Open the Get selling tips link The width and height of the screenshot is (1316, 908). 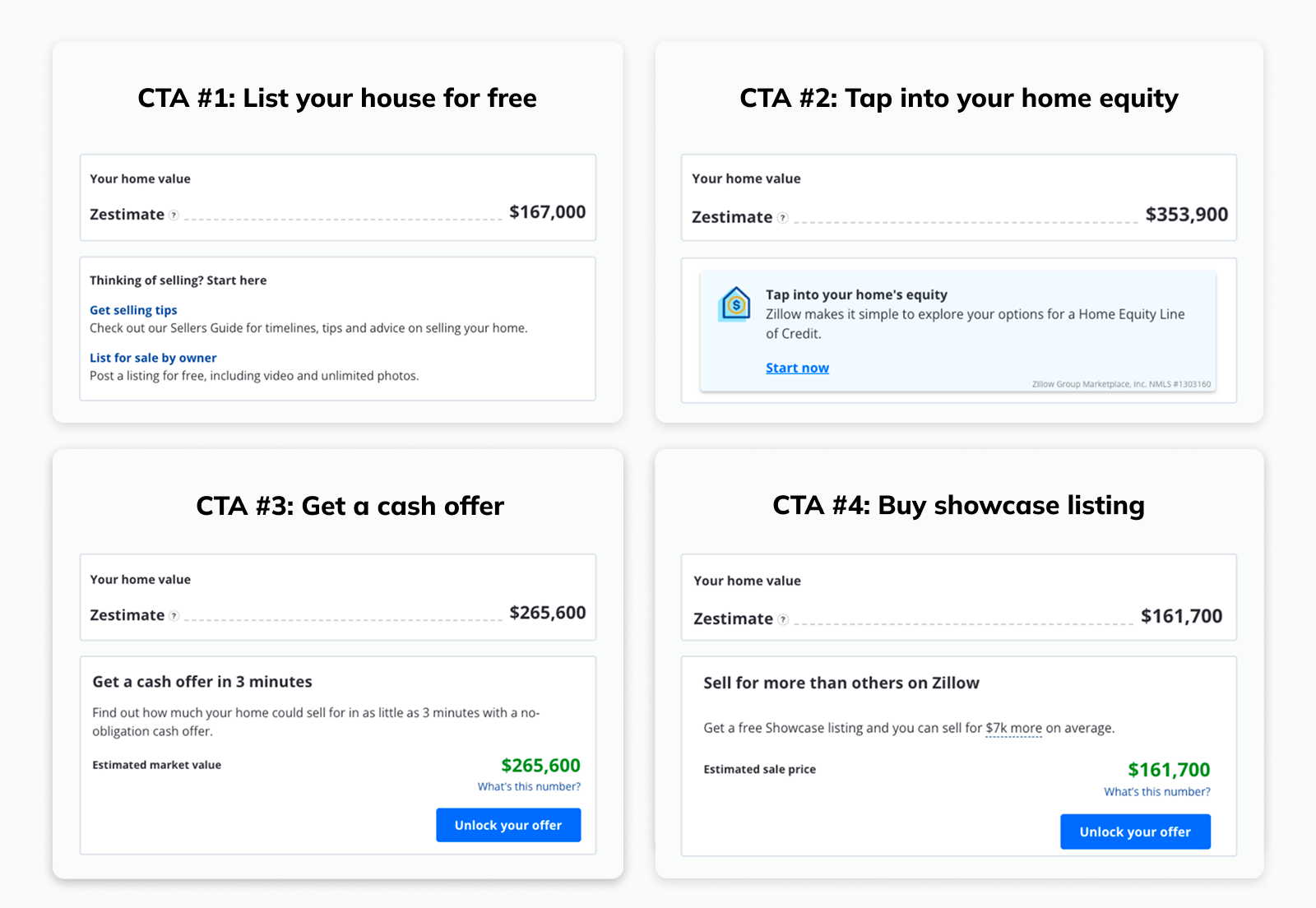(x=133, y=310)
